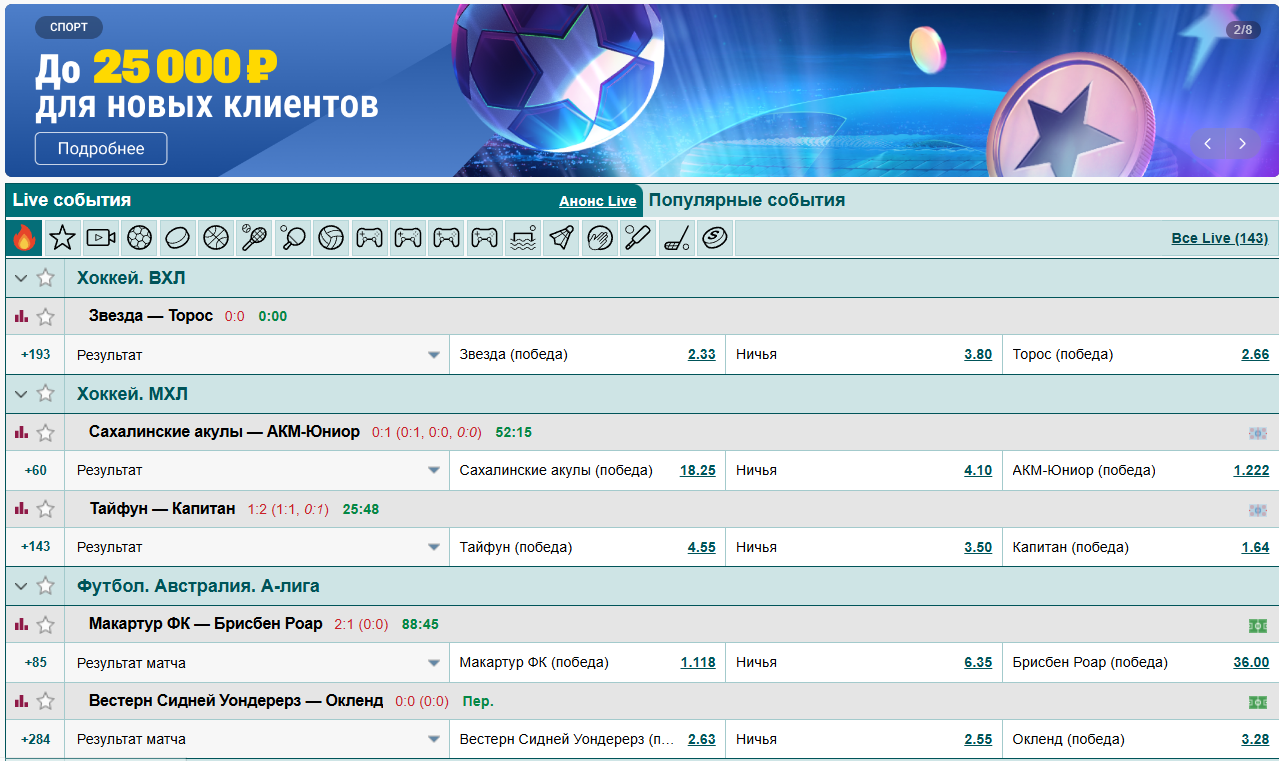Click the Подробнее banner button
This screenshot has width=1279, height=761.
point(101,149)
